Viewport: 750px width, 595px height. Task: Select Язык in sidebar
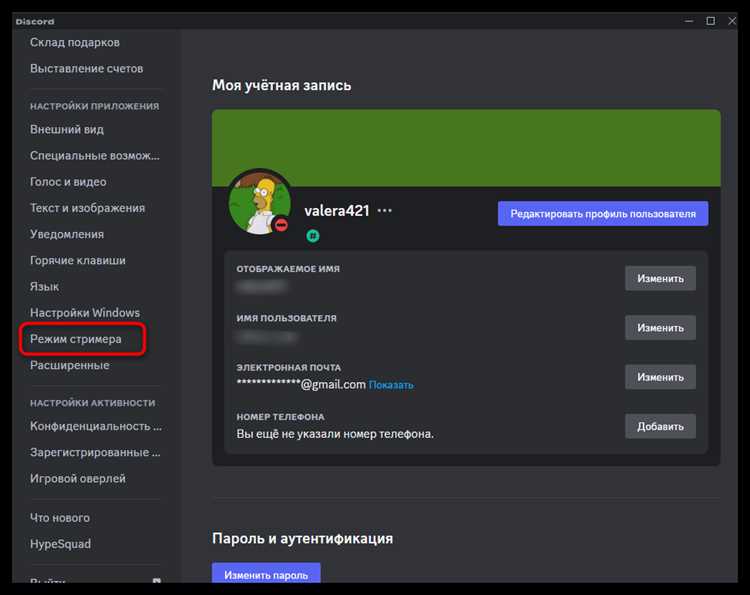[44, 286]
